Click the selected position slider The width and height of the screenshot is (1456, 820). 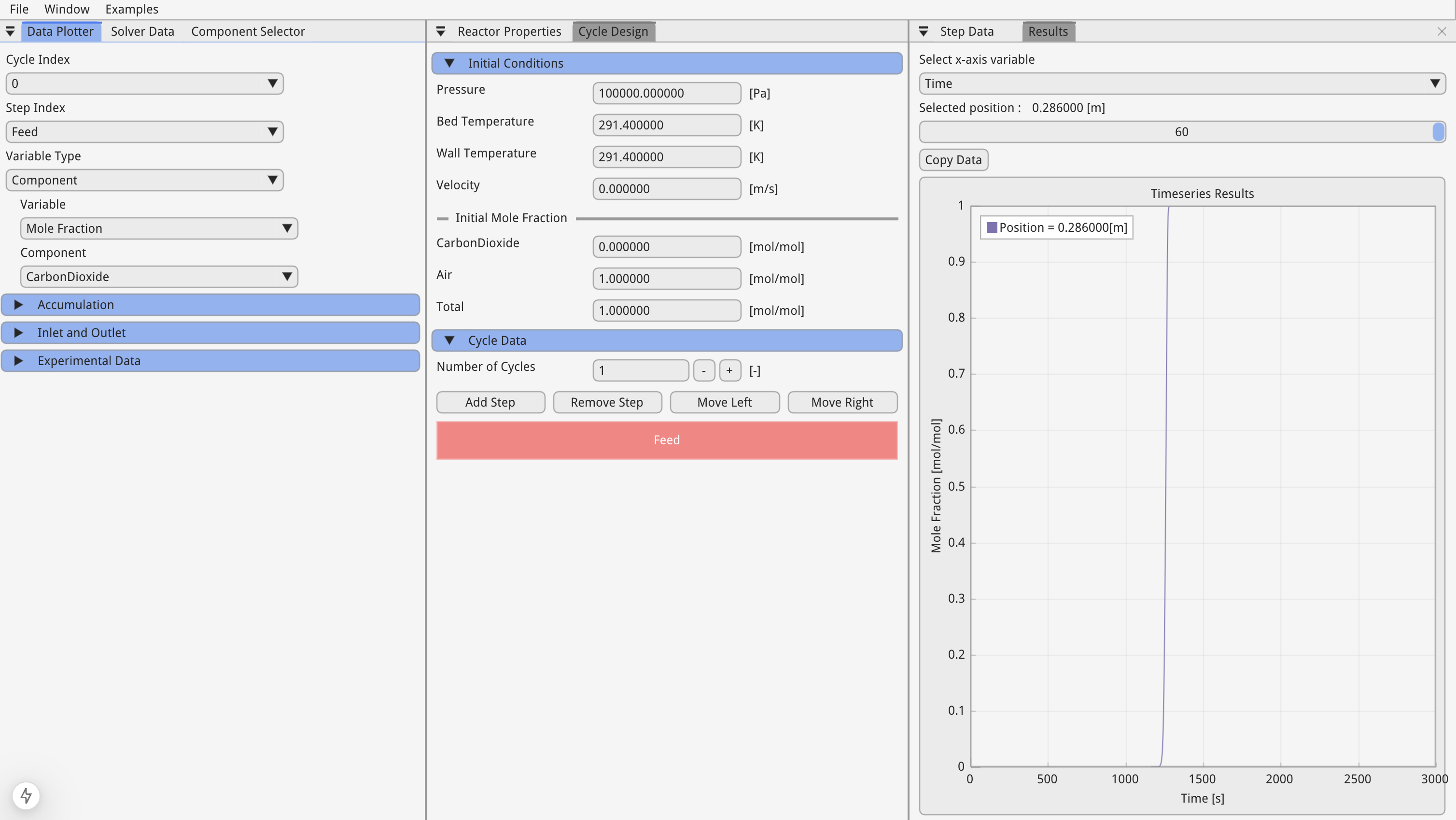tap(1181, 132)
